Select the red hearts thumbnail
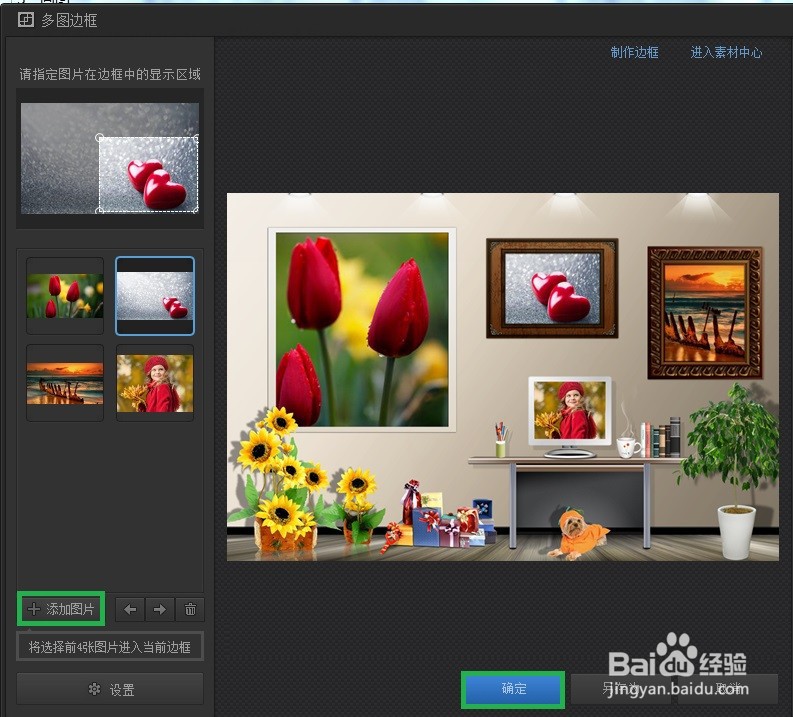This screenshot has height=717, width=793. pyautogui.click(x=155, y=296)
